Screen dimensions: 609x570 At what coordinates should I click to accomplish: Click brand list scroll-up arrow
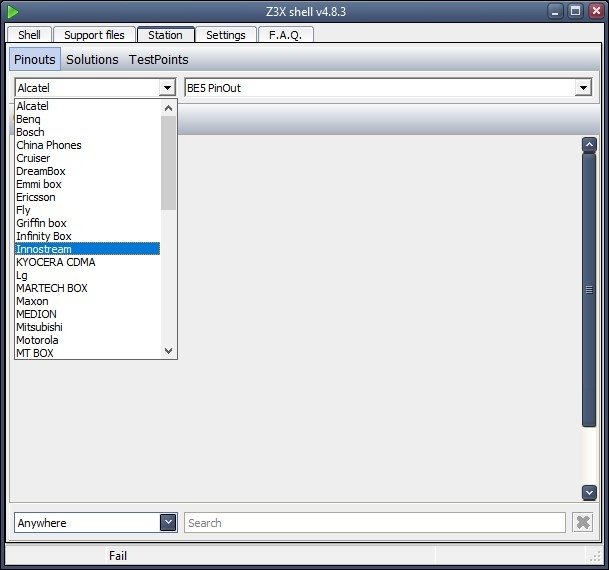pos(169,108)
